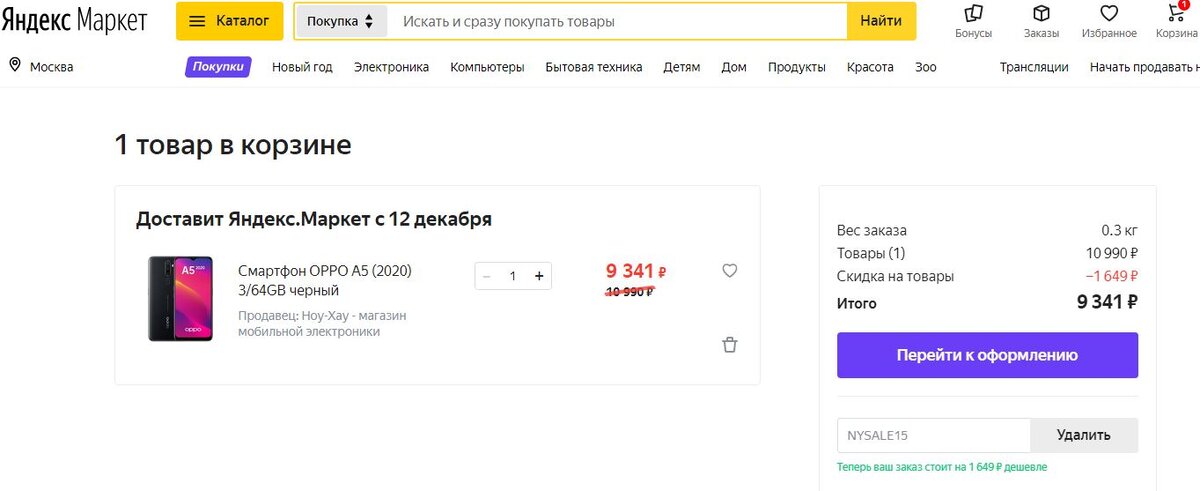Open the Покупки purple badge

[218, 67]
